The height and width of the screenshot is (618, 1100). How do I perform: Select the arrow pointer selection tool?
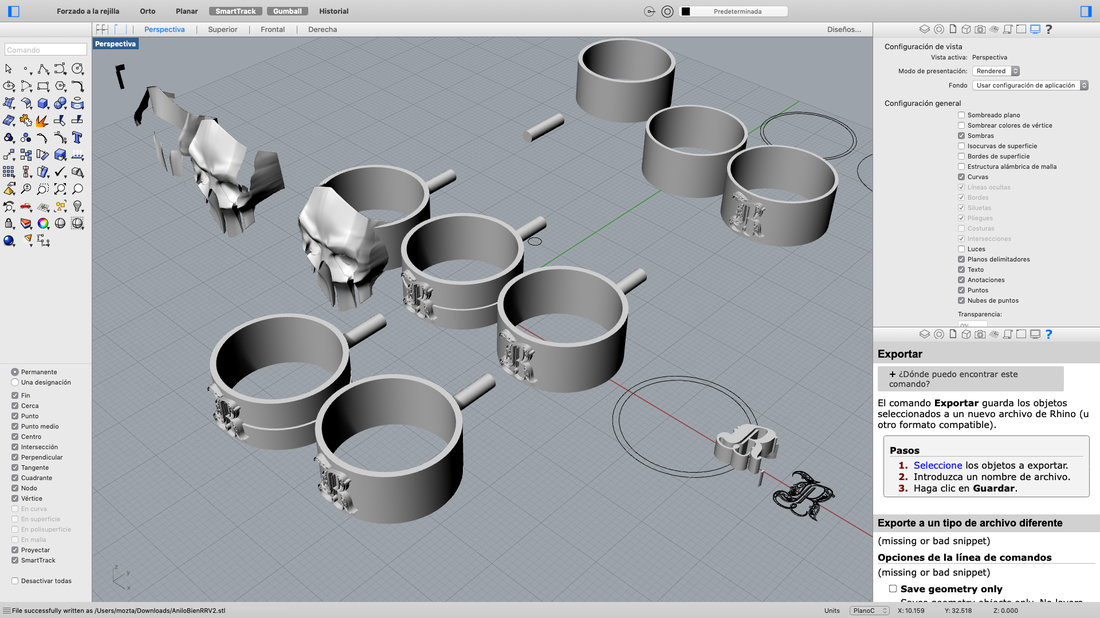tap(8, 69)
